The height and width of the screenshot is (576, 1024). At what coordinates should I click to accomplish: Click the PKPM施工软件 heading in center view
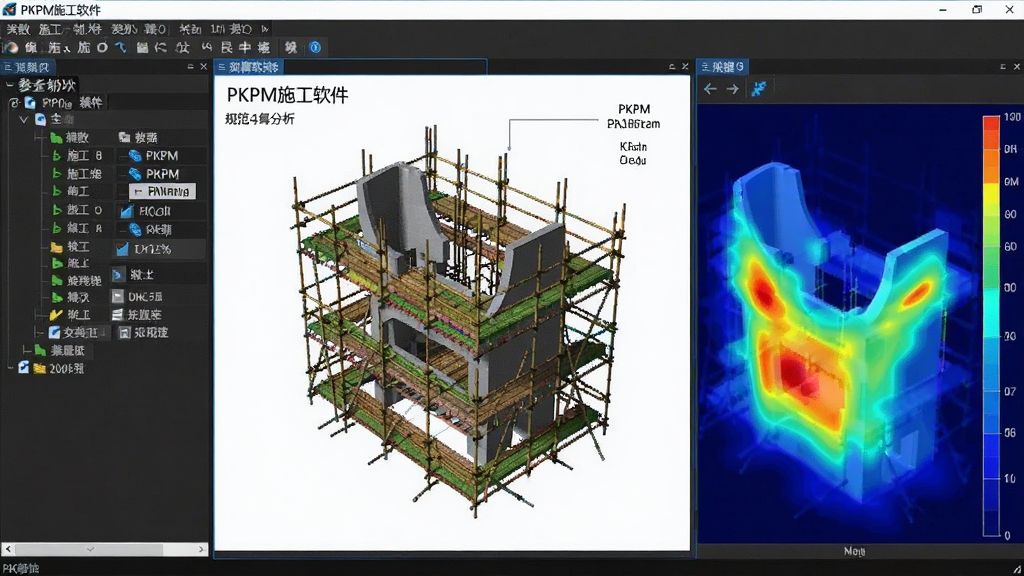(287, 95)
